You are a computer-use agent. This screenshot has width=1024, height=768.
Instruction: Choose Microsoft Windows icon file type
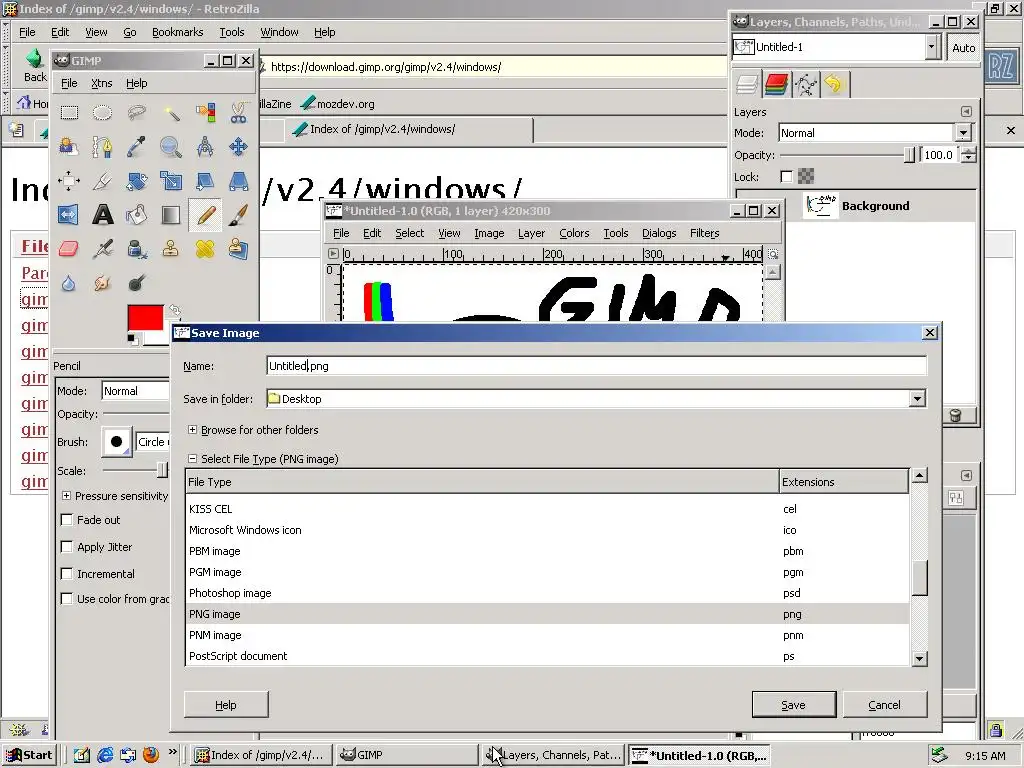point(547,530)
